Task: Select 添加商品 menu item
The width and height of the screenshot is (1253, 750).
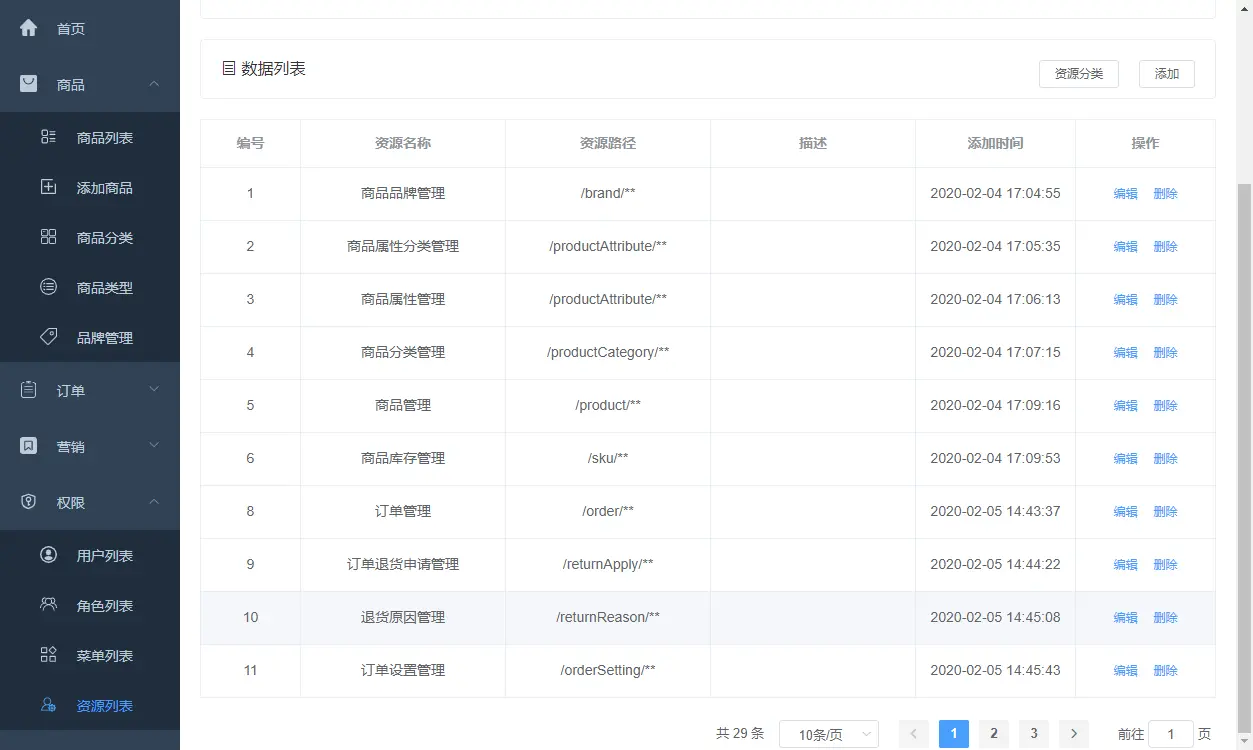Action: point(90,187)
